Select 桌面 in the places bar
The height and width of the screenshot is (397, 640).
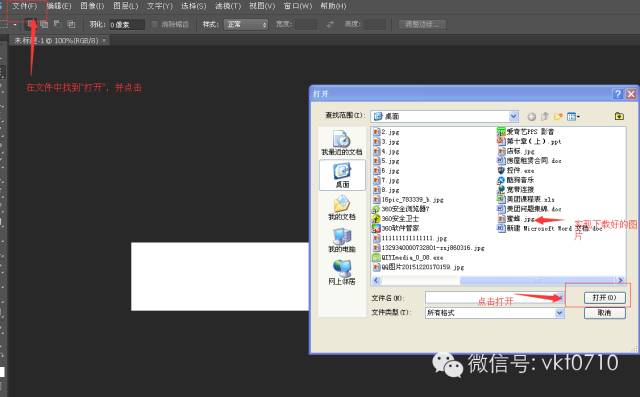342,175
